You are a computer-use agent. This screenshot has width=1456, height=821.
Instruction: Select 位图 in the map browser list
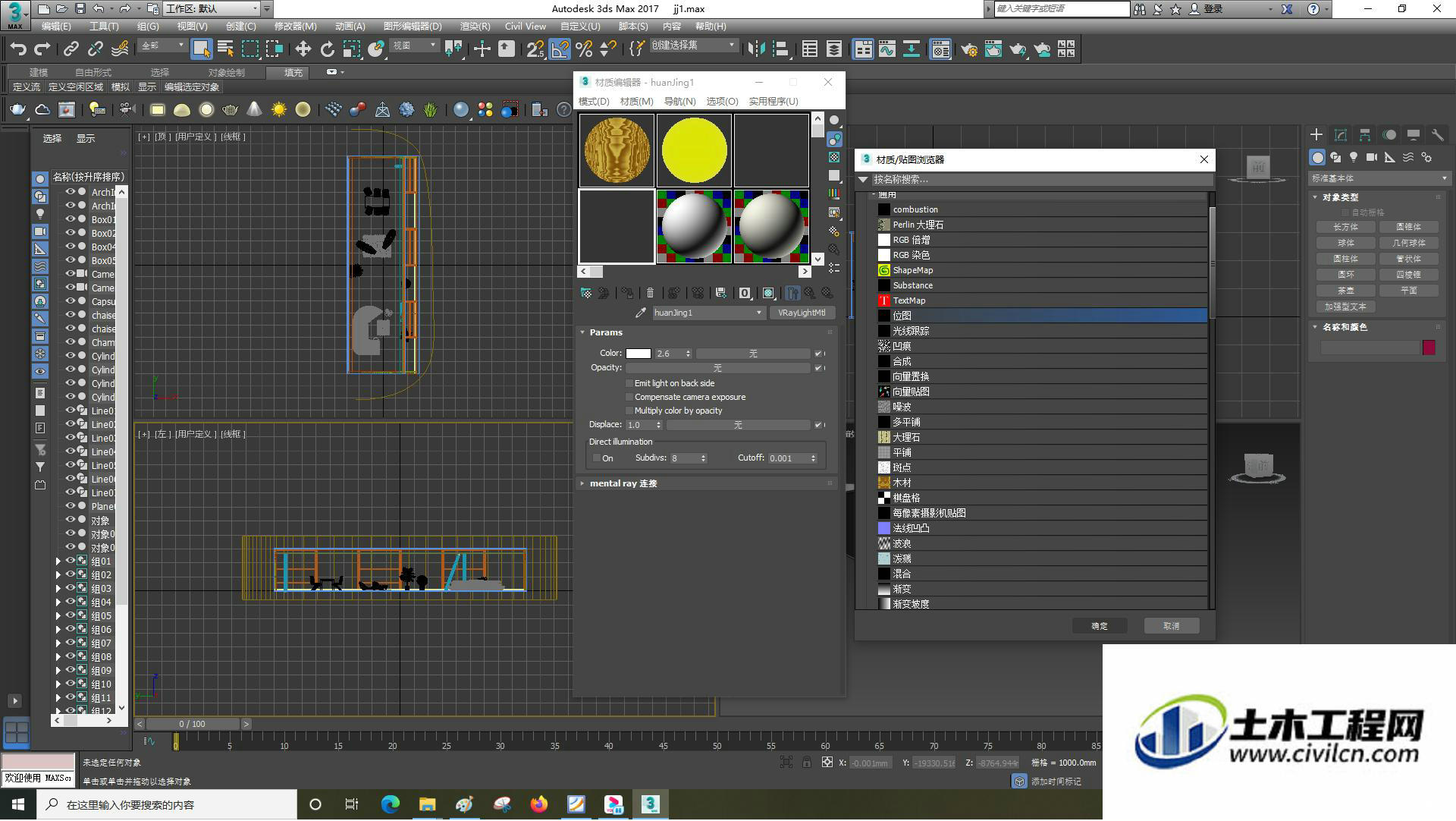(x=1040, y=316)
